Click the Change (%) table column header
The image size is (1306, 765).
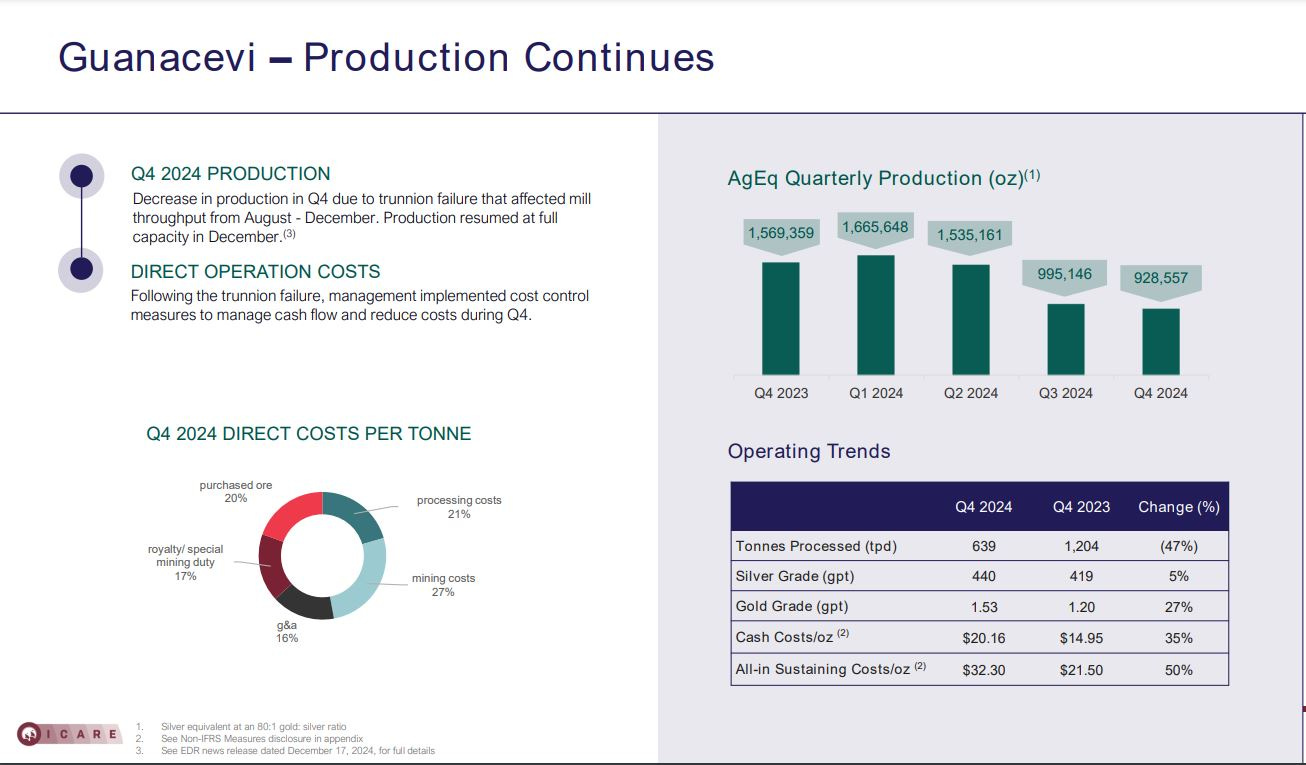(1179, 507)
